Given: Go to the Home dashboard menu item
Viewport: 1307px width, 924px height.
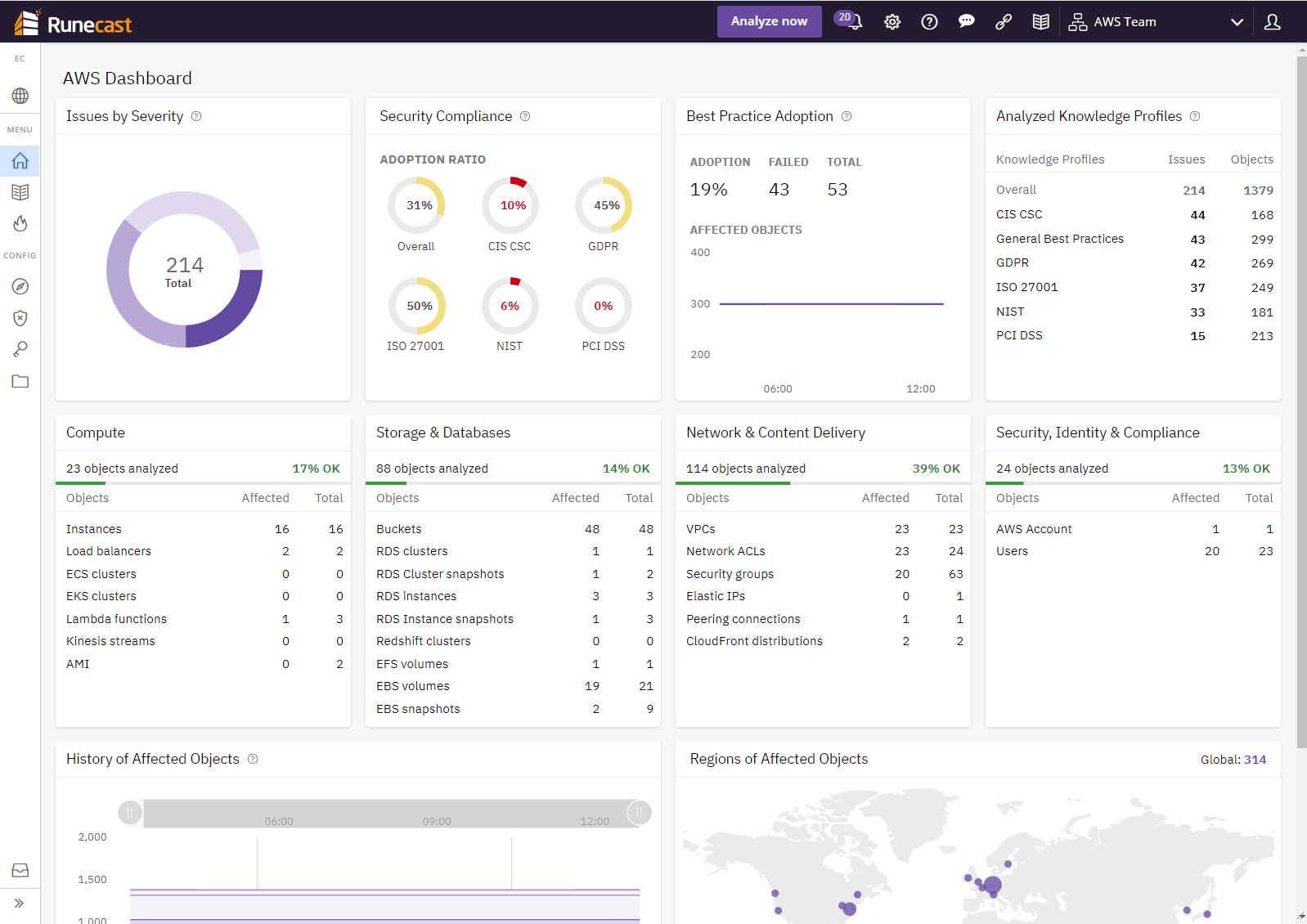Looking at the screenshot, I should [x=20, y=161].
